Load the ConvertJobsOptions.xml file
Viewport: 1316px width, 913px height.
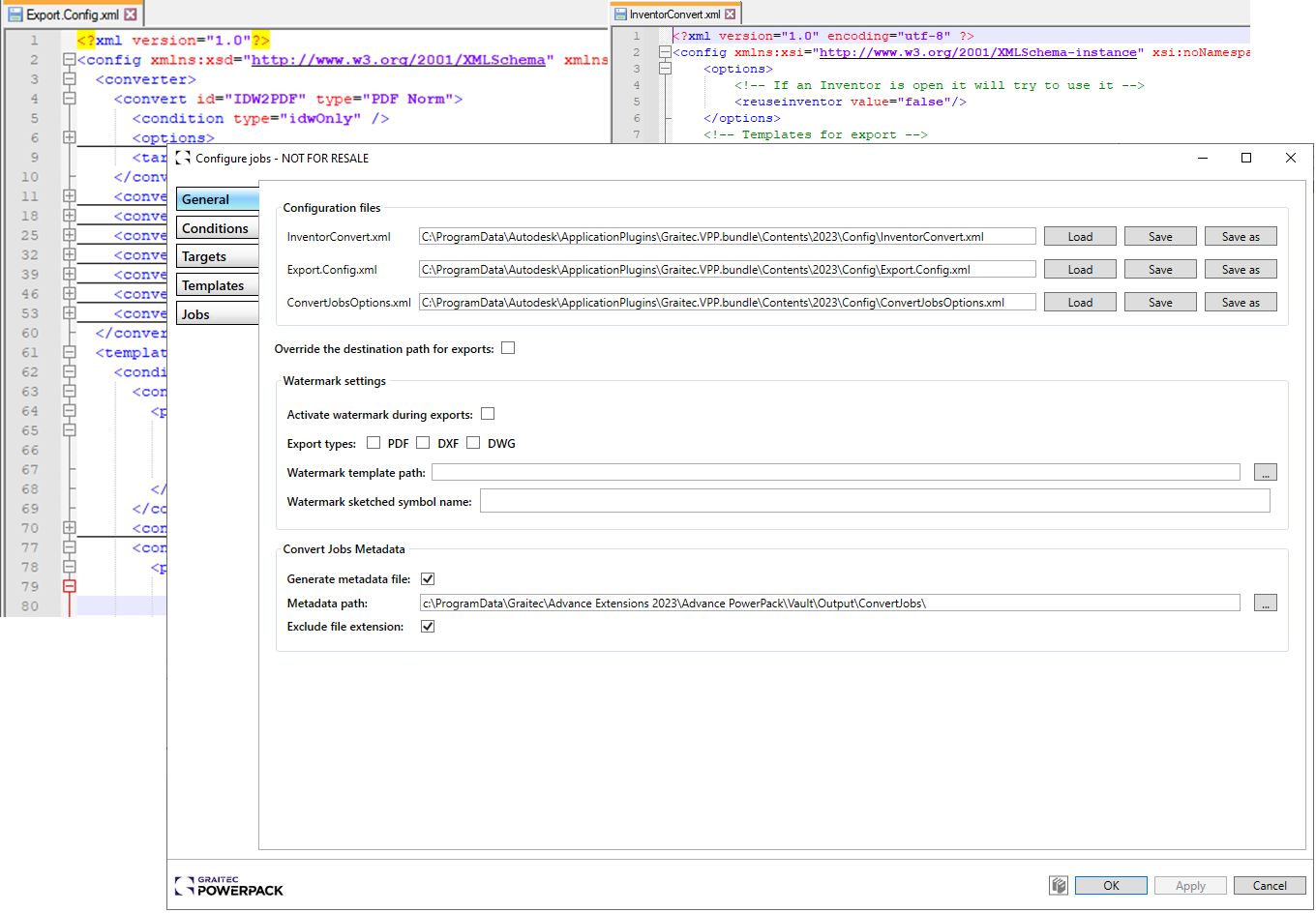point(1080,302)
